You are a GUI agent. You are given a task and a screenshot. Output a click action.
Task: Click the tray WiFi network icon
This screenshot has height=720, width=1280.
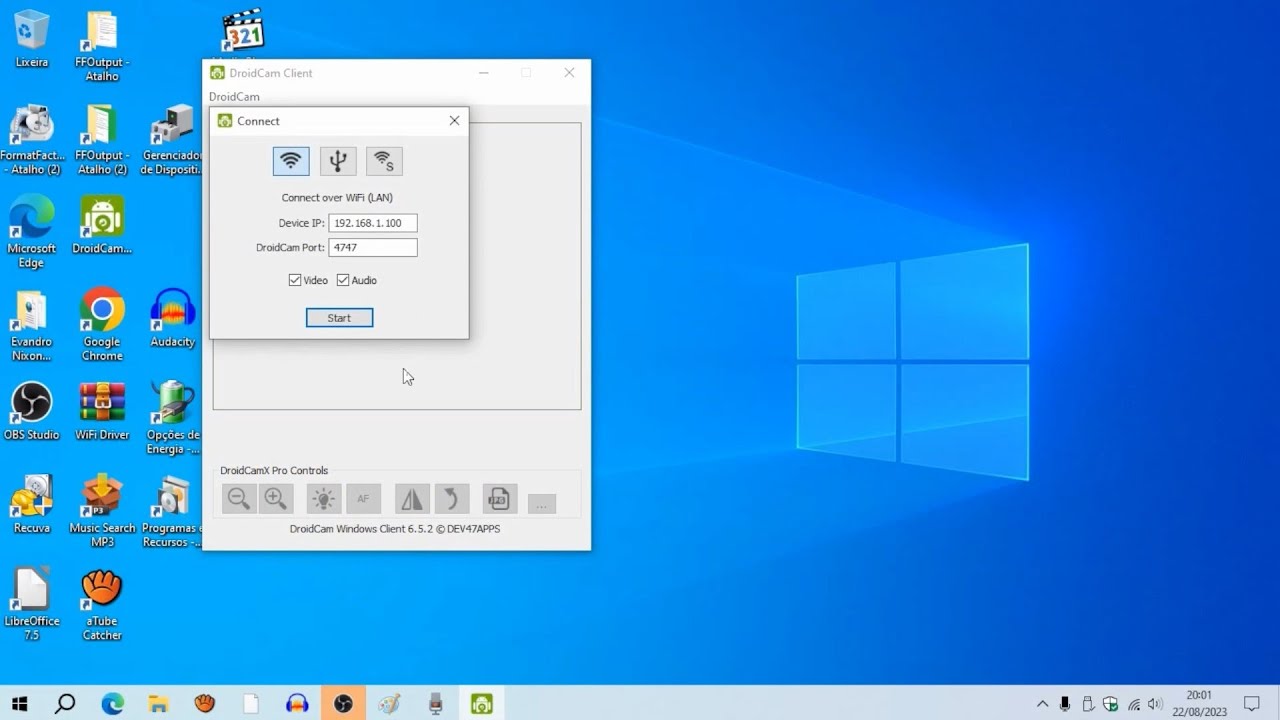click(x=1134, y=704)
